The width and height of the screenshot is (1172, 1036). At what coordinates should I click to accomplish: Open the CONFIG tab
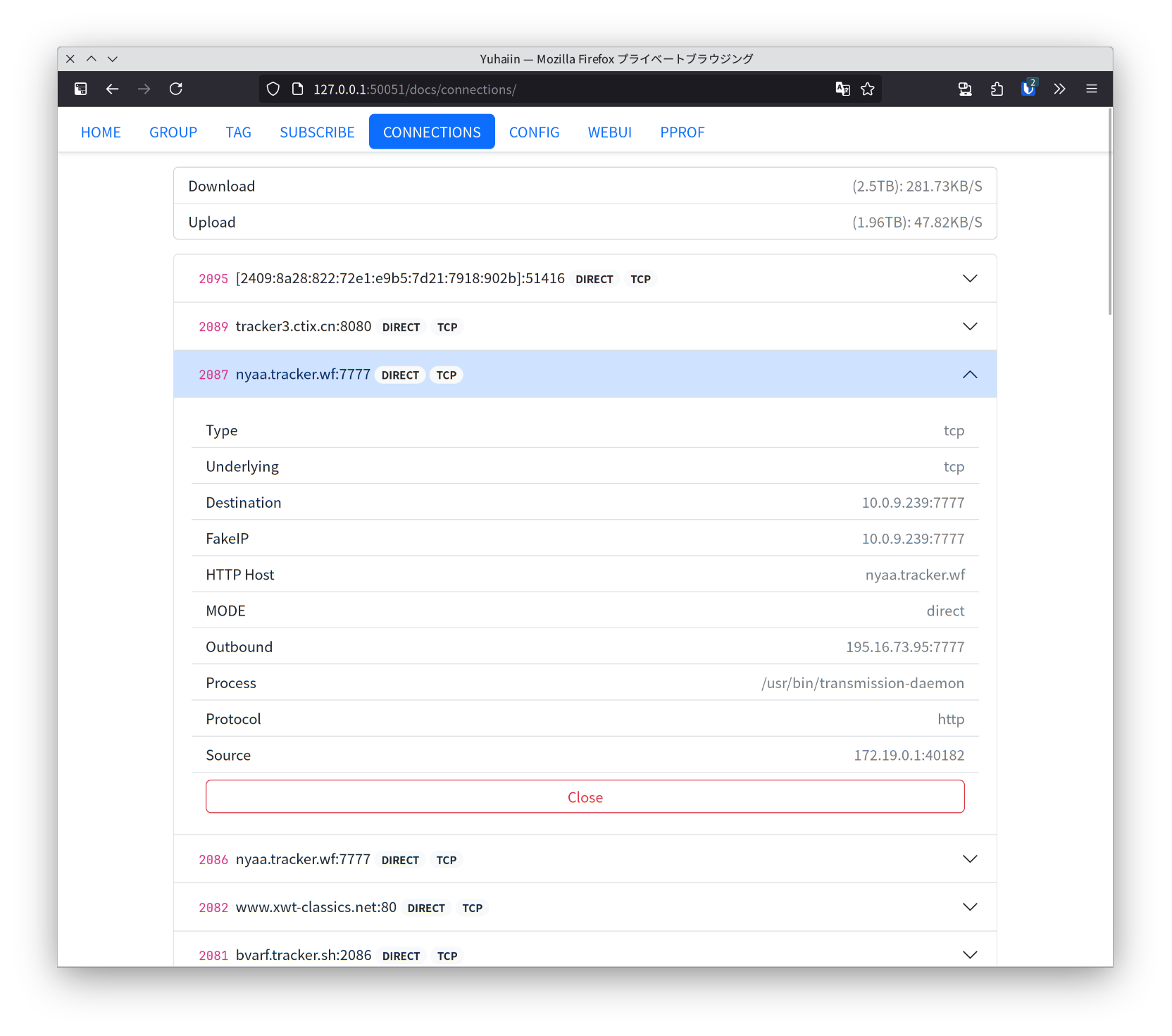click(535, 132)
